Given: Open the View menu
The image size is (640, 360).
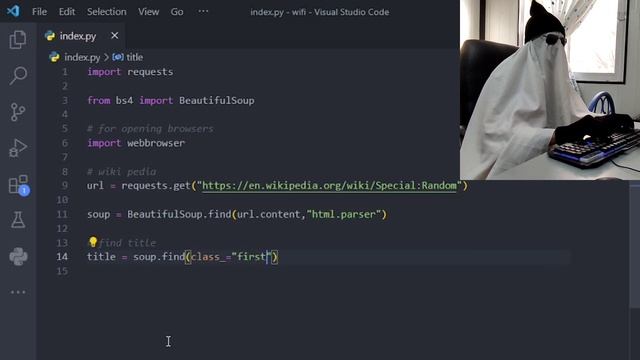Looking at the screenshot, I should tap(148, 12).
